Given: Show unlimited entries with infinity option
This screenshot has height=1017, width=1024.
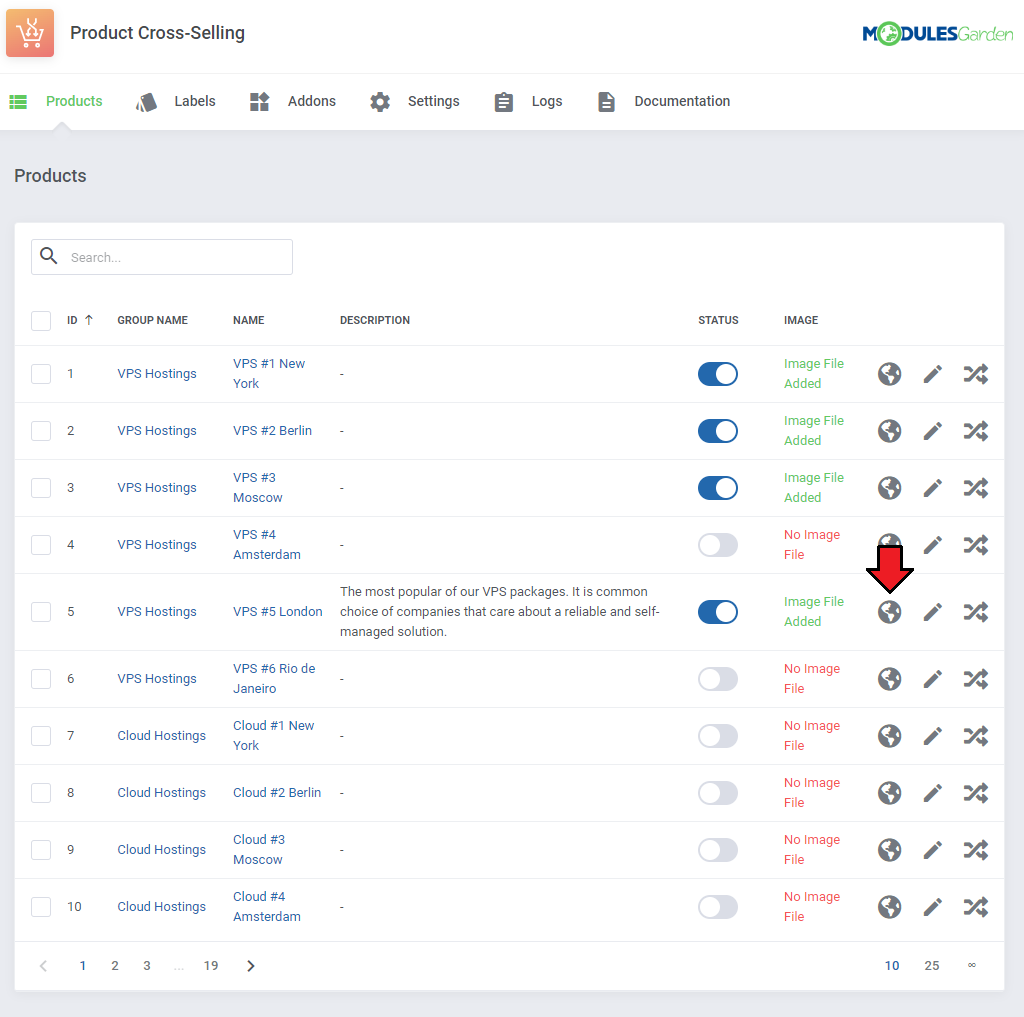Looking at the screenshot, I should pos(972,965).
